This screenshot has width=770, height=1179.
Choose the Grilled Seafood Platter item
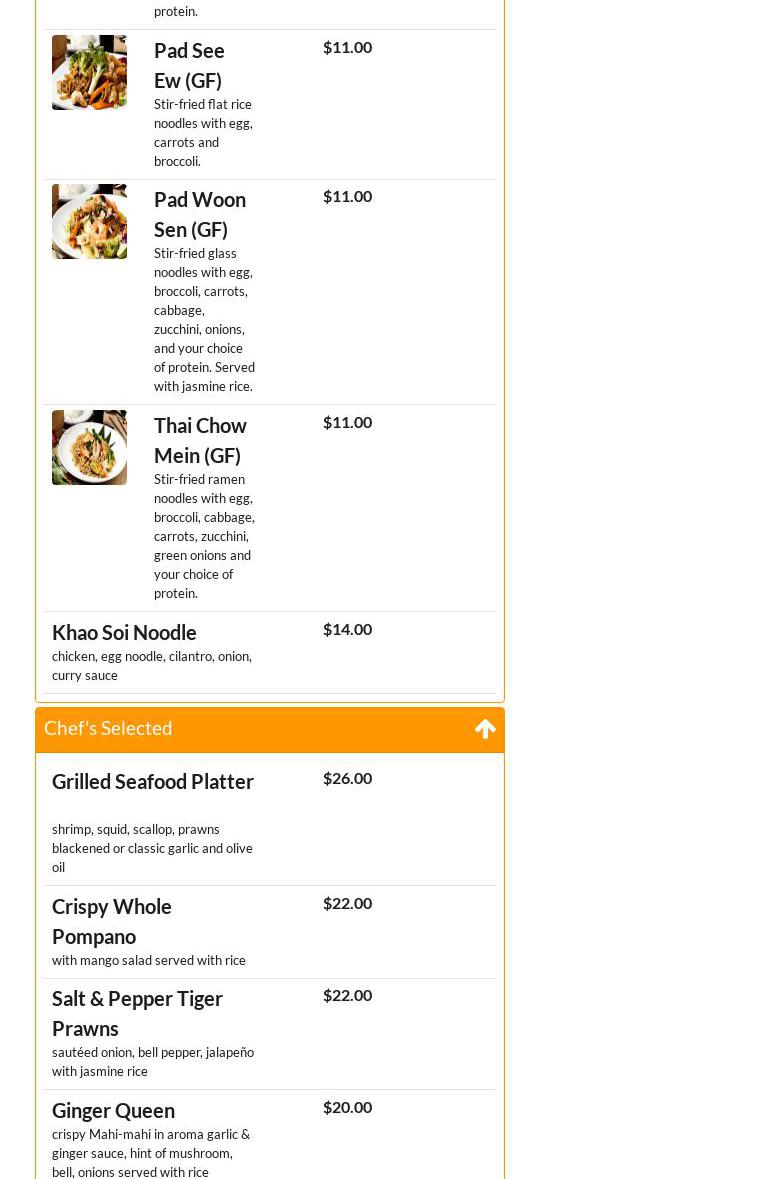click(153, 781)
